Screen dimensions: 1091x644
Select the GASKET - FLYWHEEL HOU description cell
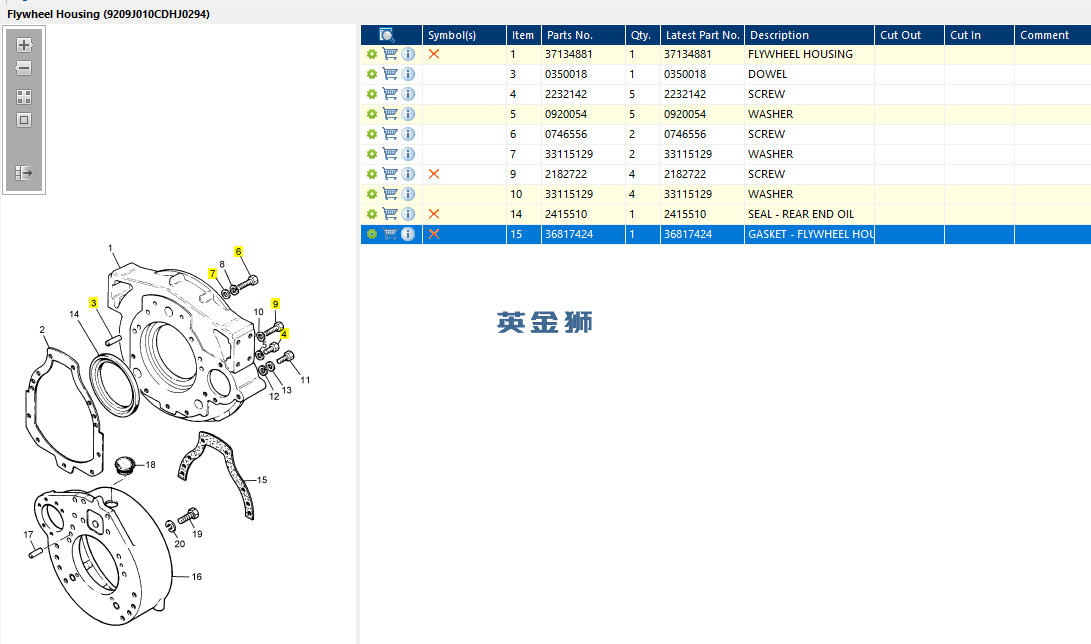click(811, 234)
